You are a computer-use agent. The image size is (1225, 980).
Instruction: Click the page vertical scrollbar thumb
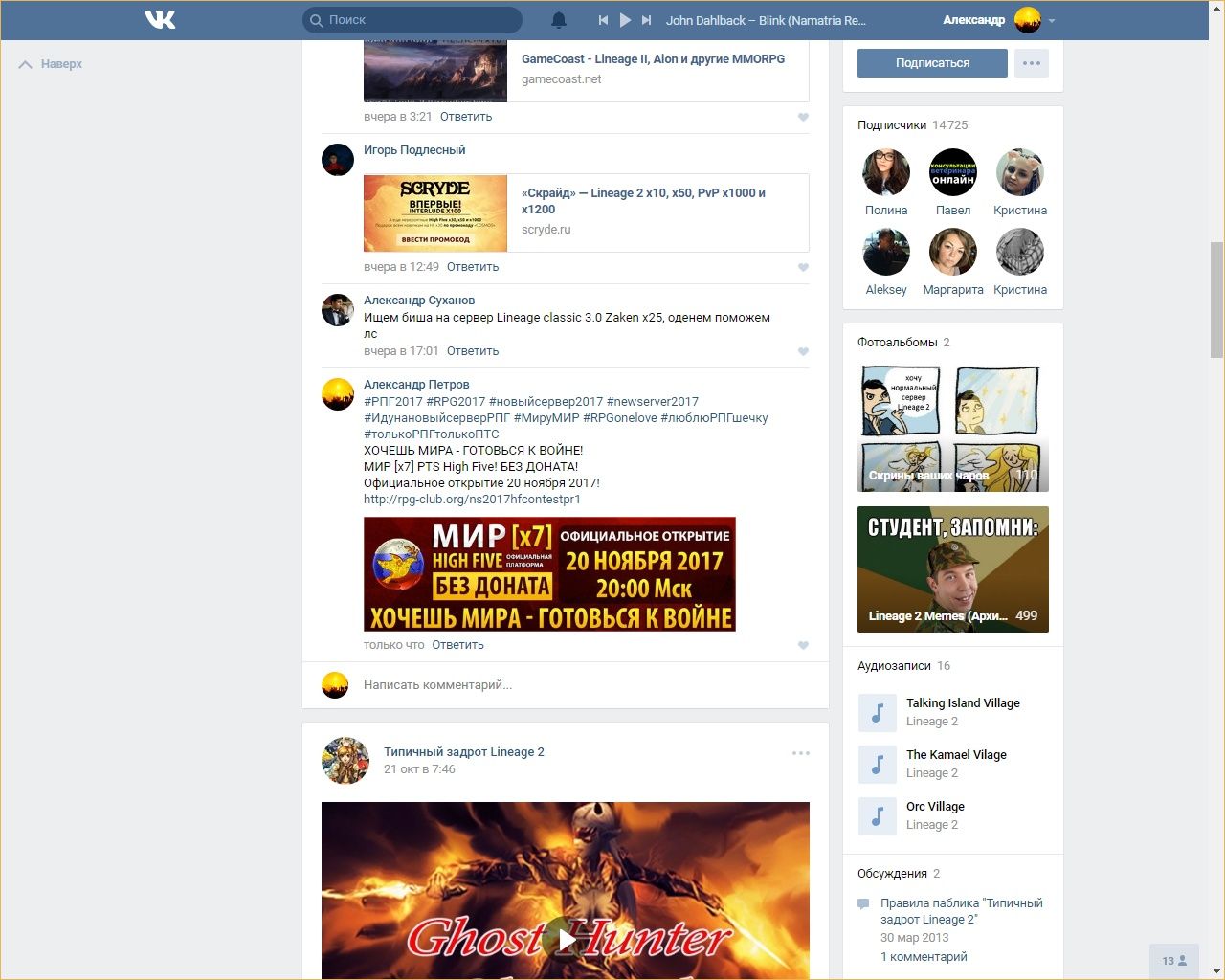[x=1216, y=299]
